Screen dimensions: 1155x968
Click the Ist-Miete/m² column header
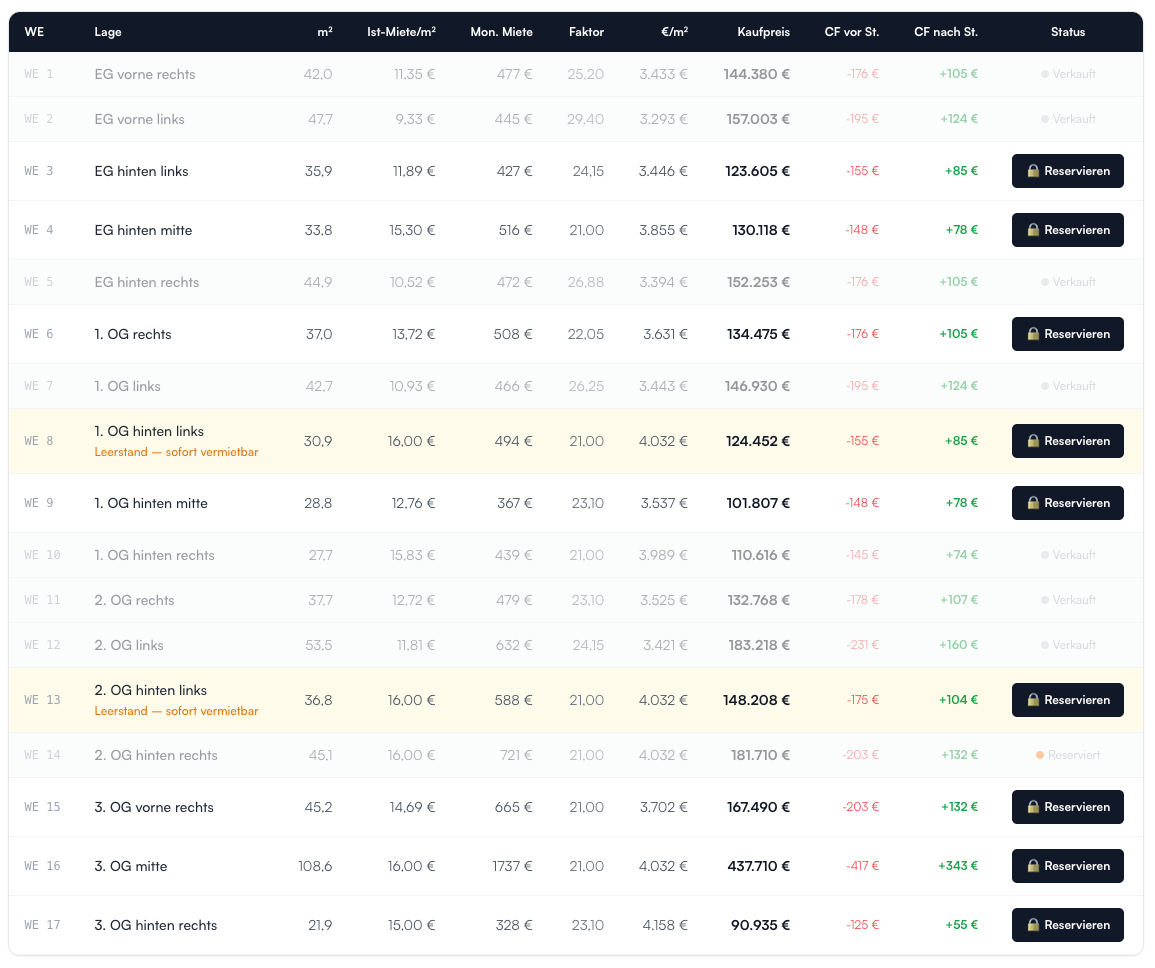[x=401, y=32]
